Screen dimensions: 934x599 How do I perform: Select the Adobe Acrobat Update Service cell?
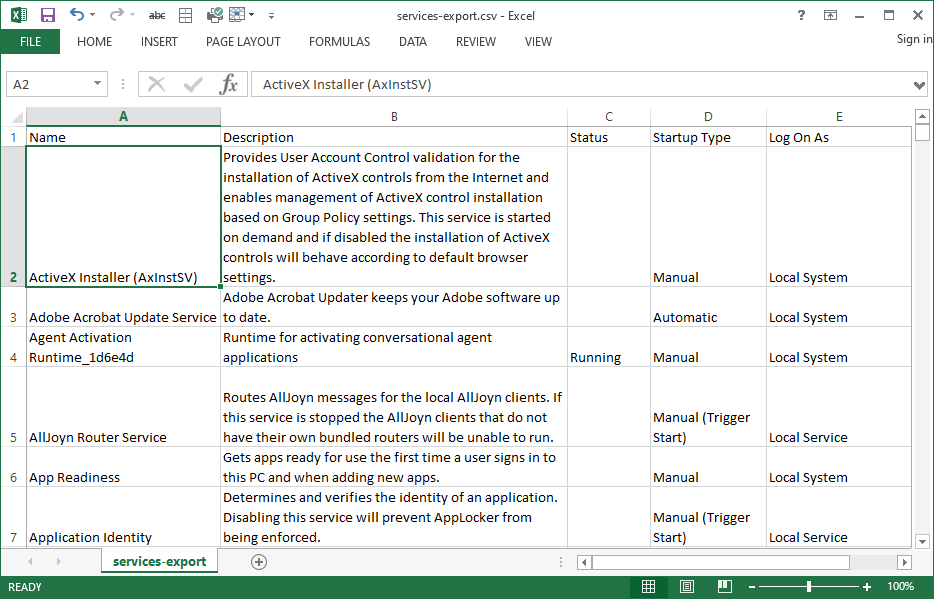123,307
